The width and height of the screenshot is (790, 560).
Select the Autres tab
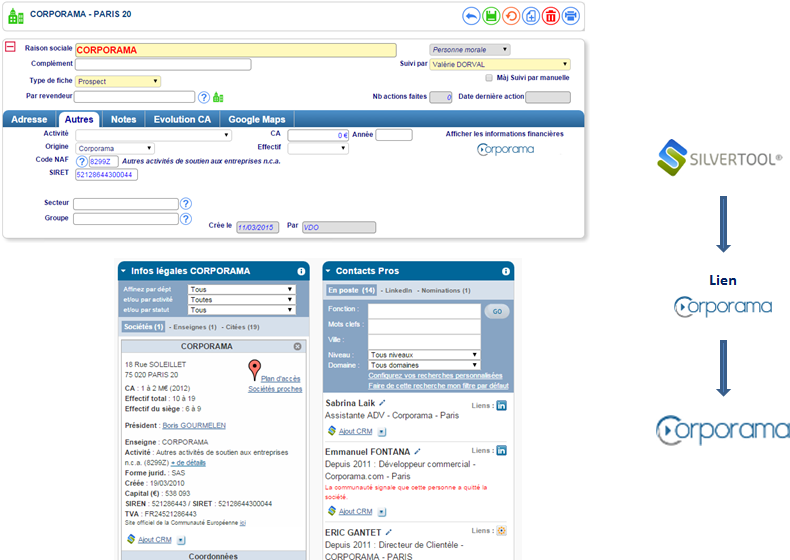point(79,119)
